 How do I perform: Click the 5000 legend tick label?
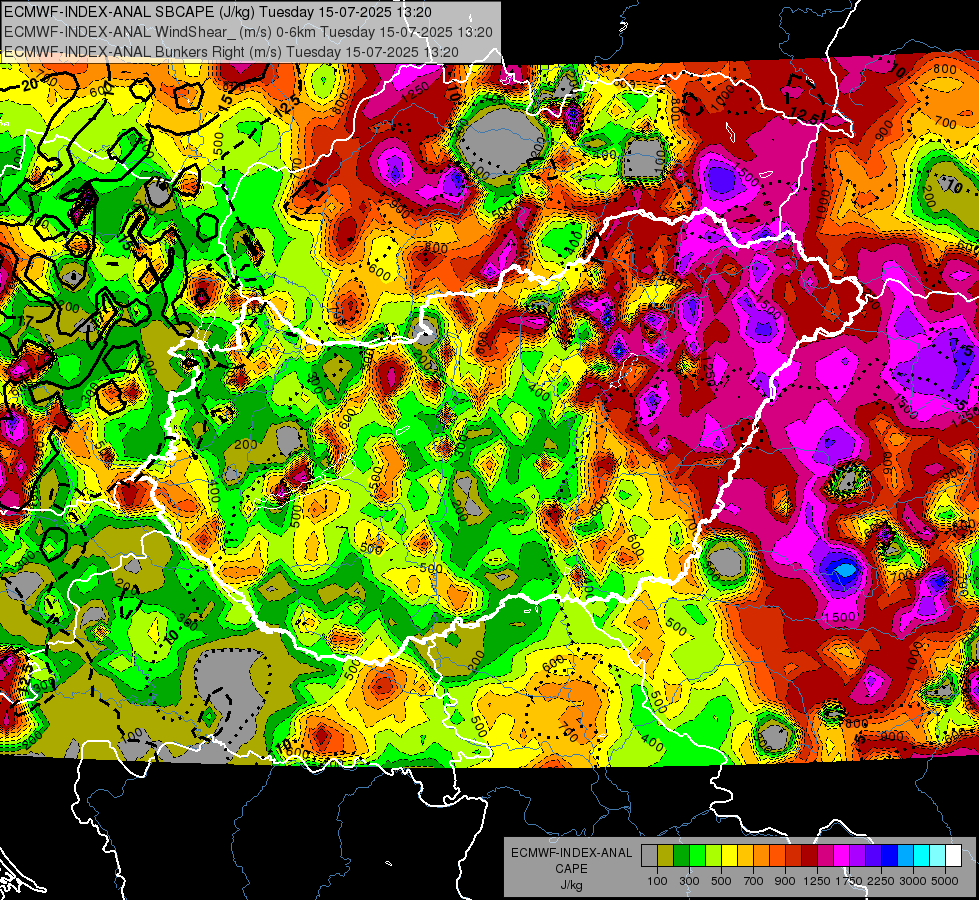click(945, 881)
